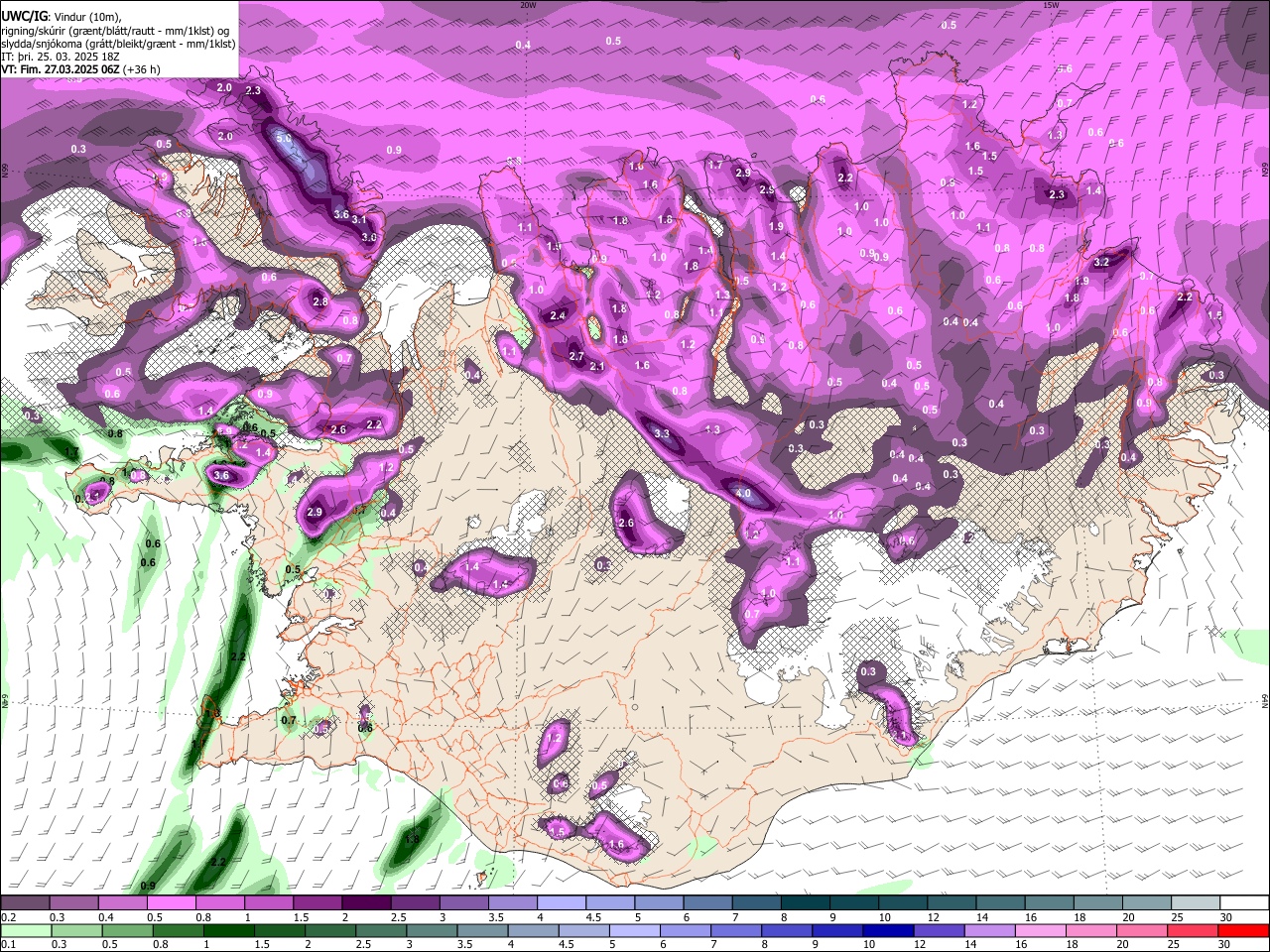Click the '64N' latitude label on right edge

[x=1265, y=700]
